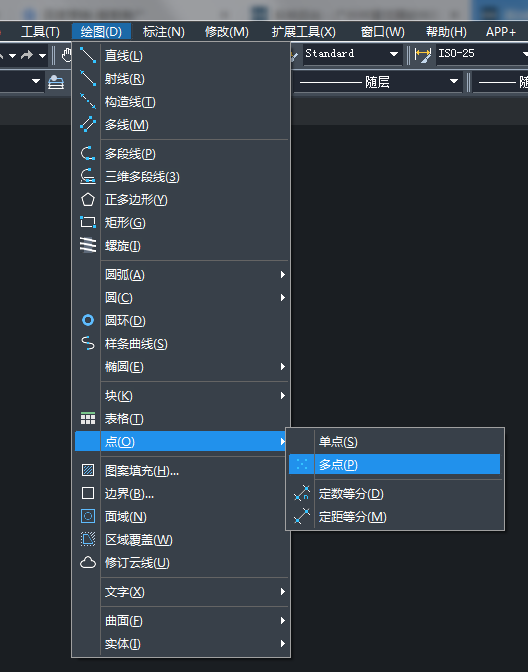This screenshot has width=528, height=672.
Task: Click the Boundary (边界) square icon
Action: tap(88, 493)
